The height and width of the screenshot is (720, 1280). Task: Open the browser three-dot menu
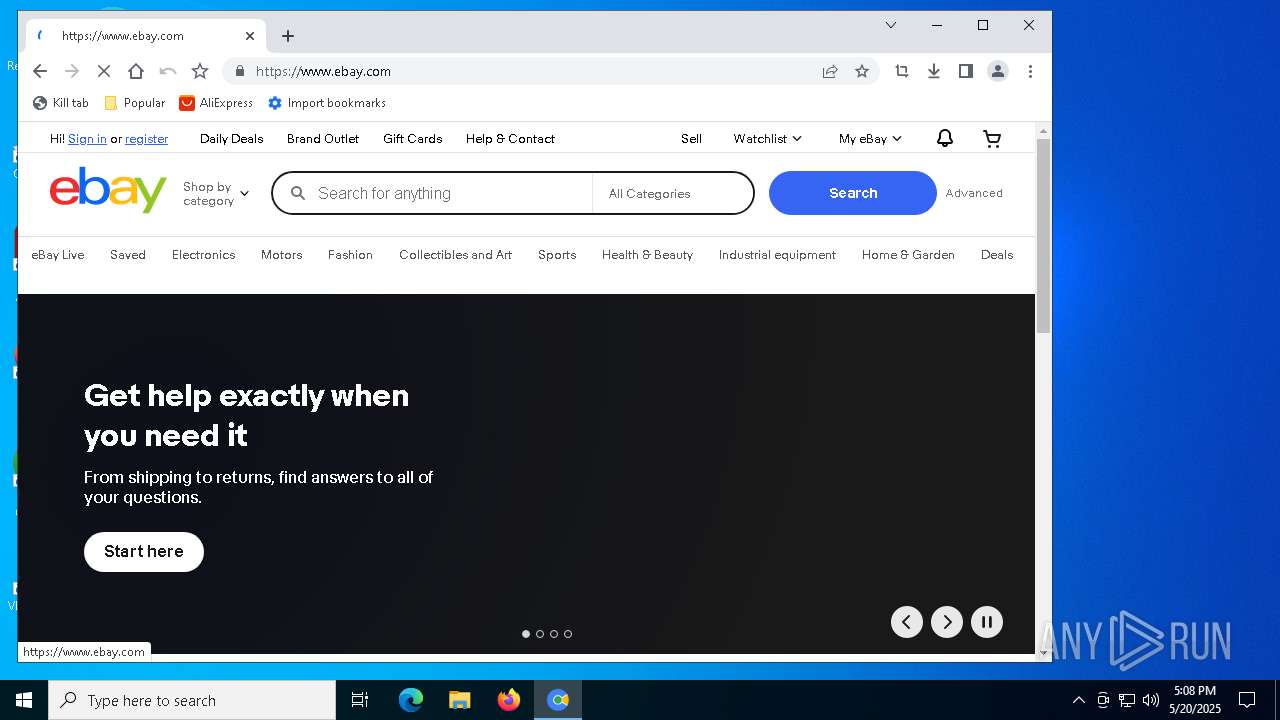pos(1030,71)
